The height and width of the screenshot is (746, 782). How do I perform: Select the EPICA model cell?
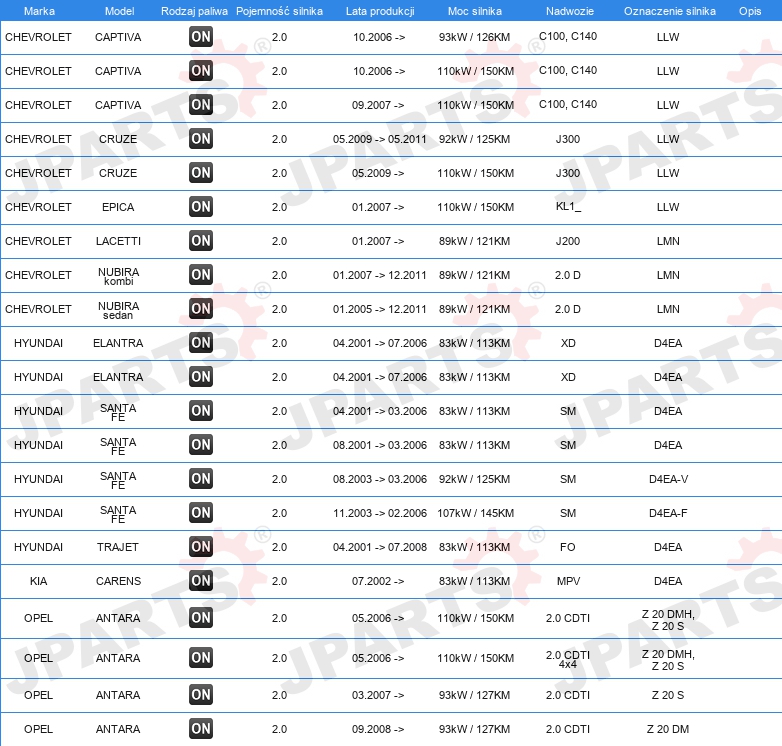click(118, 207)
